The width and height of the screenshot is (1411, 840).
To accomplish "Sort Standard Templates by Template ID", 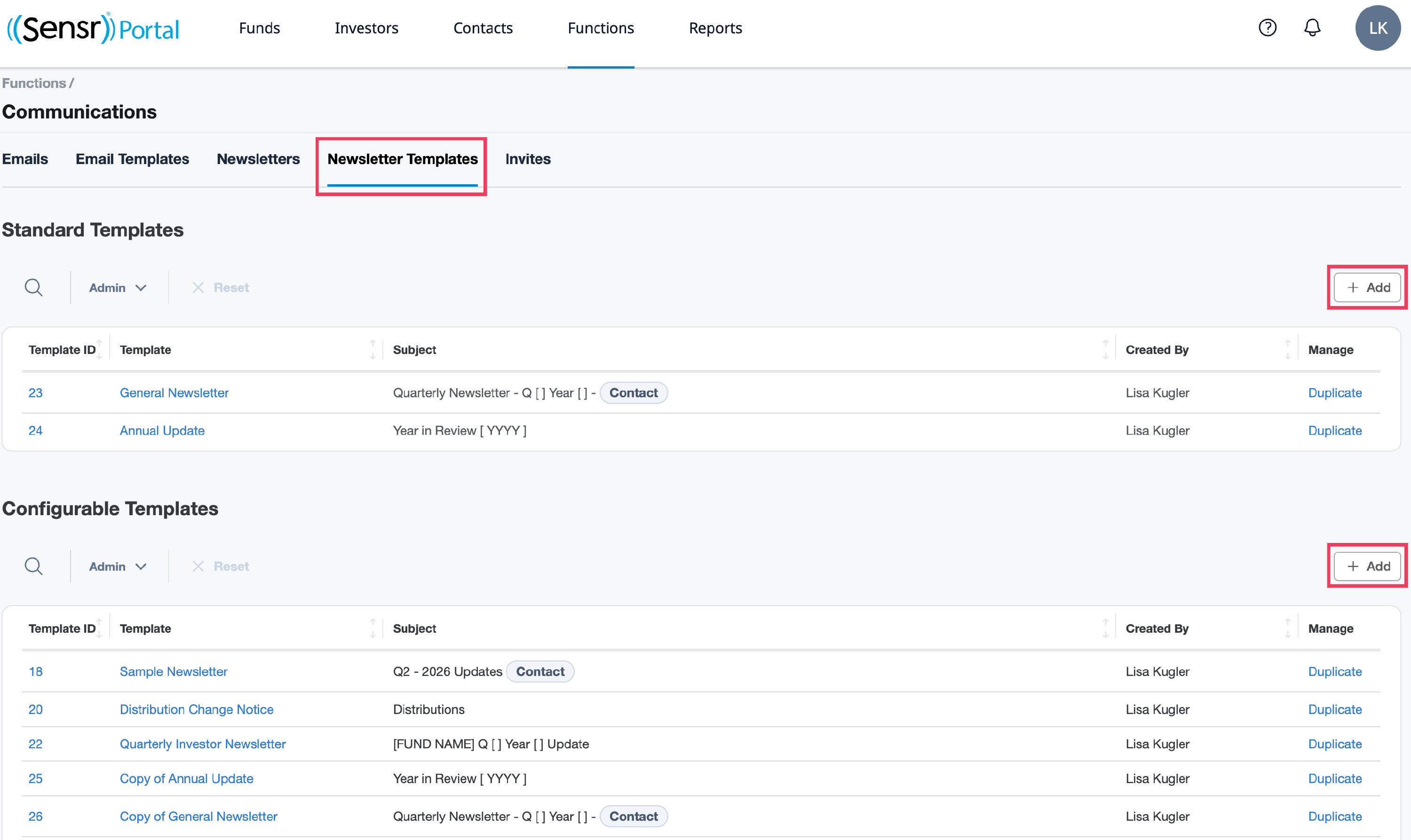I will (99, 349).
